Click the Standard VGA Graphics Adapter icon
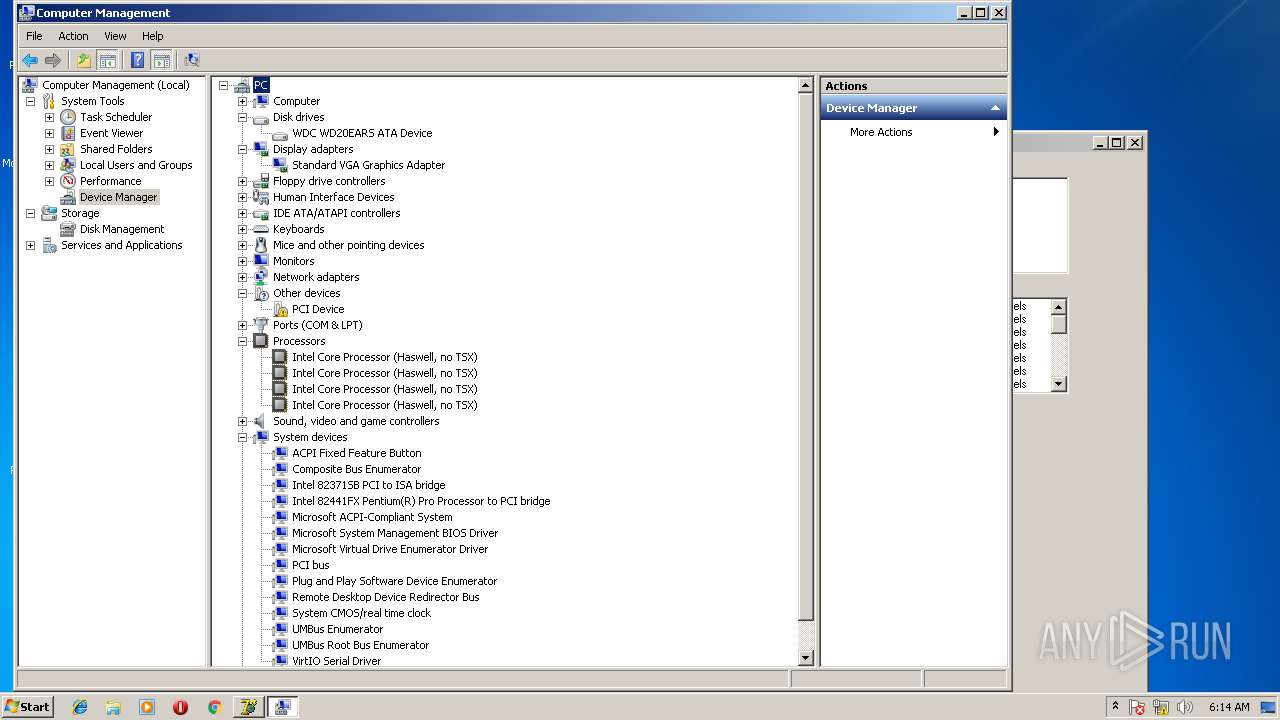The width and height of the screenshot is (1280, 720). (x=280, y=165)
